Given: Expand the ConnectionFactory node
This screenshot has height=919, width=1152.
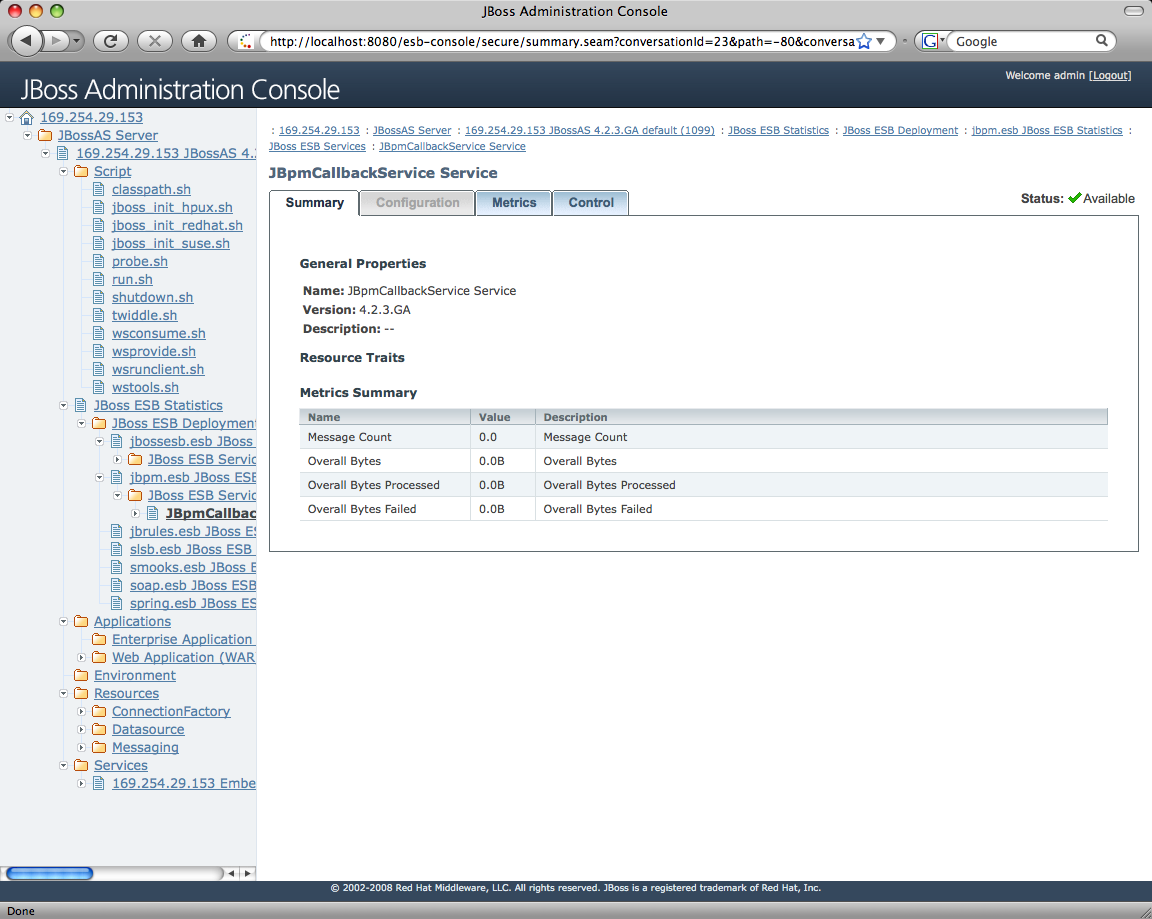Looking at the screenshot, I should 82,711.
